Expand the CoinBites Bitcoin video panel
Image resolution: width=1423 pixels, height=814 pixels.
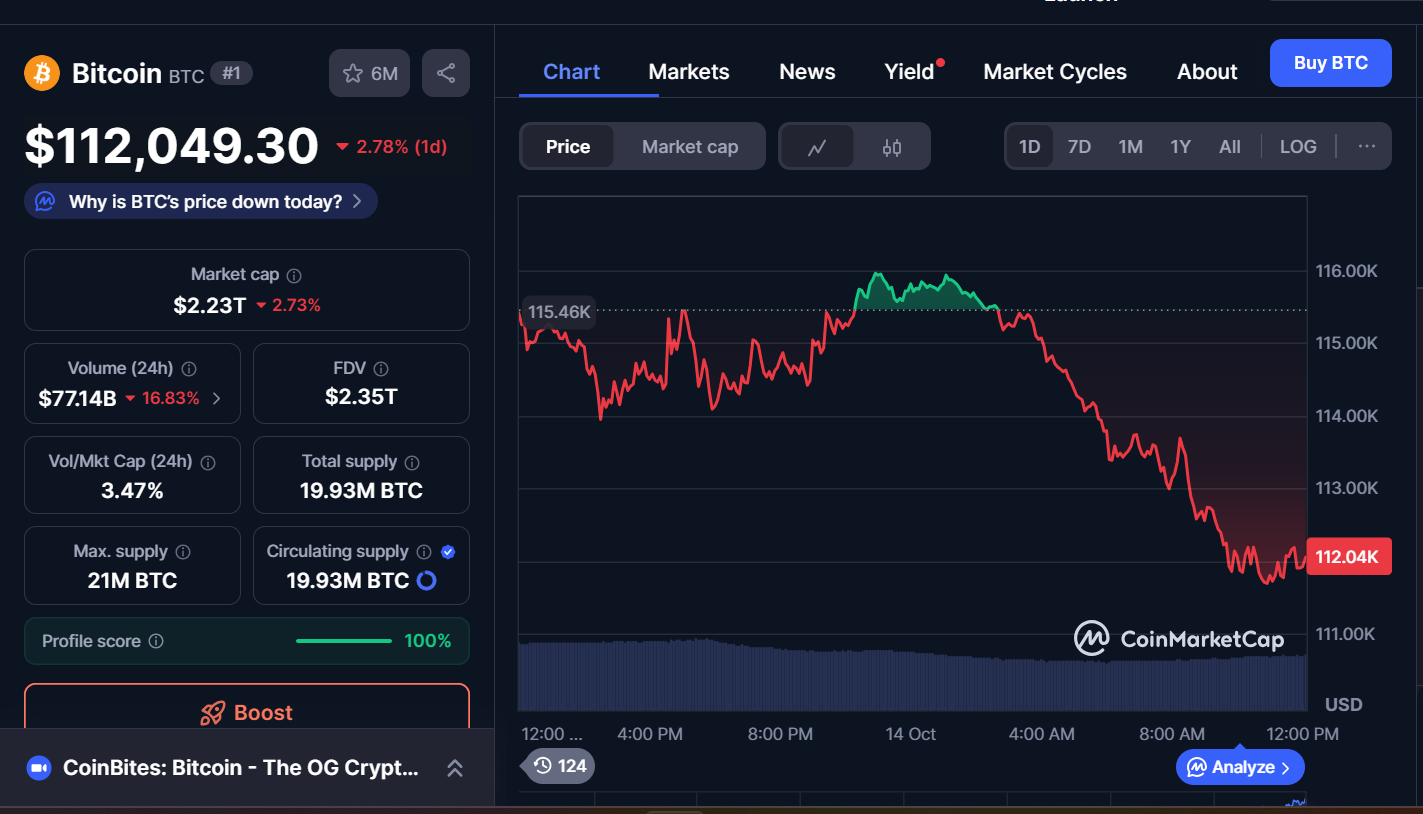point(454,768)
